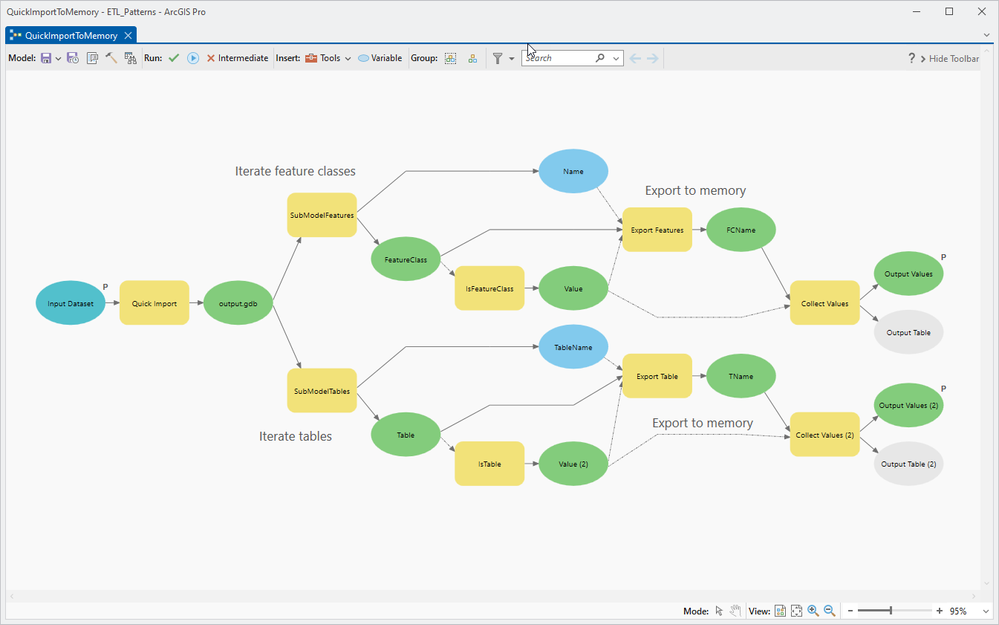999x625 pixels.
Task: Open the 95% zoom level dropdown
Action: (986, 612)
